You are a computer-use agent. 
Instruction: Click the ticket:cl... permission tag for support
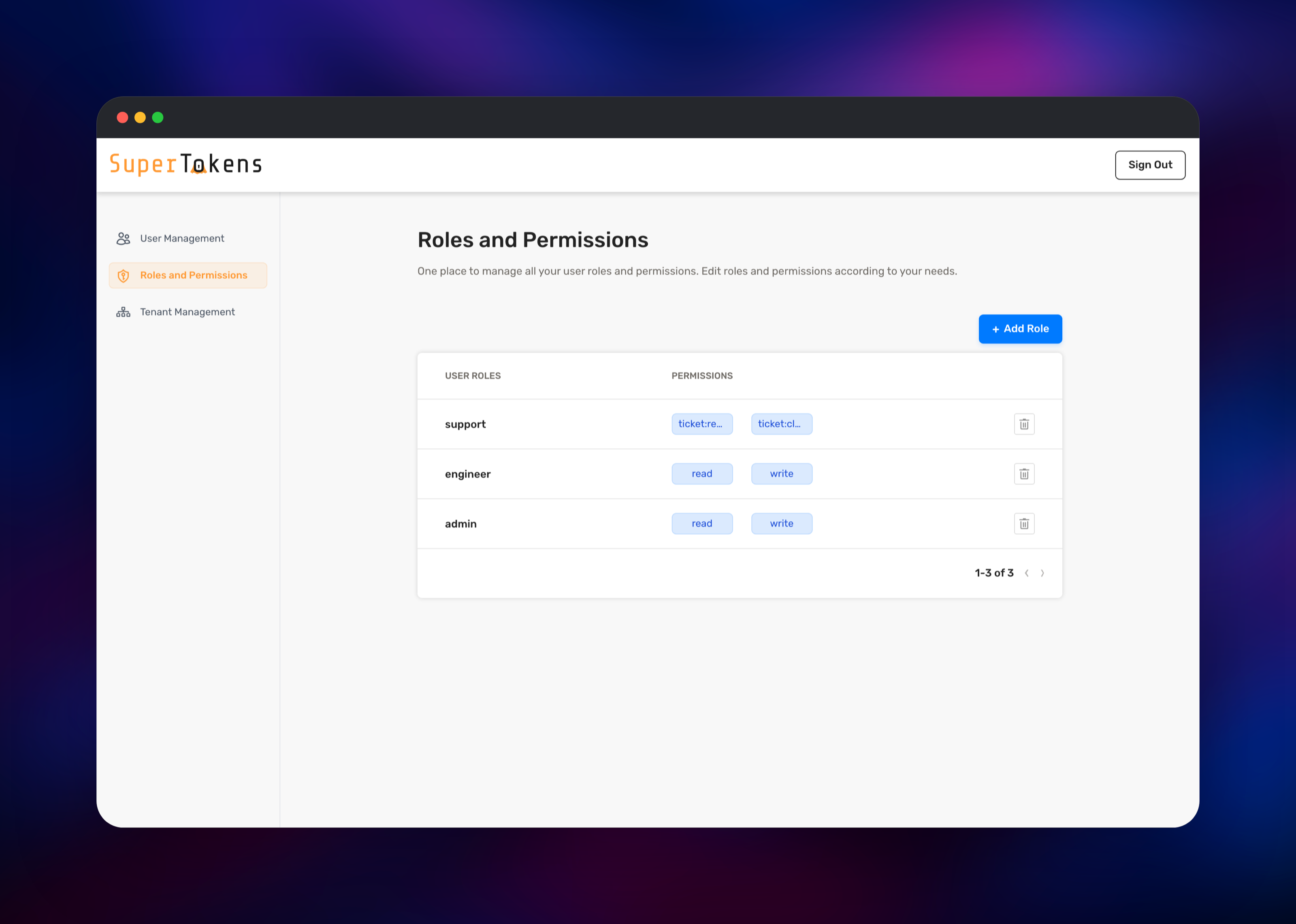pos(781,424)
